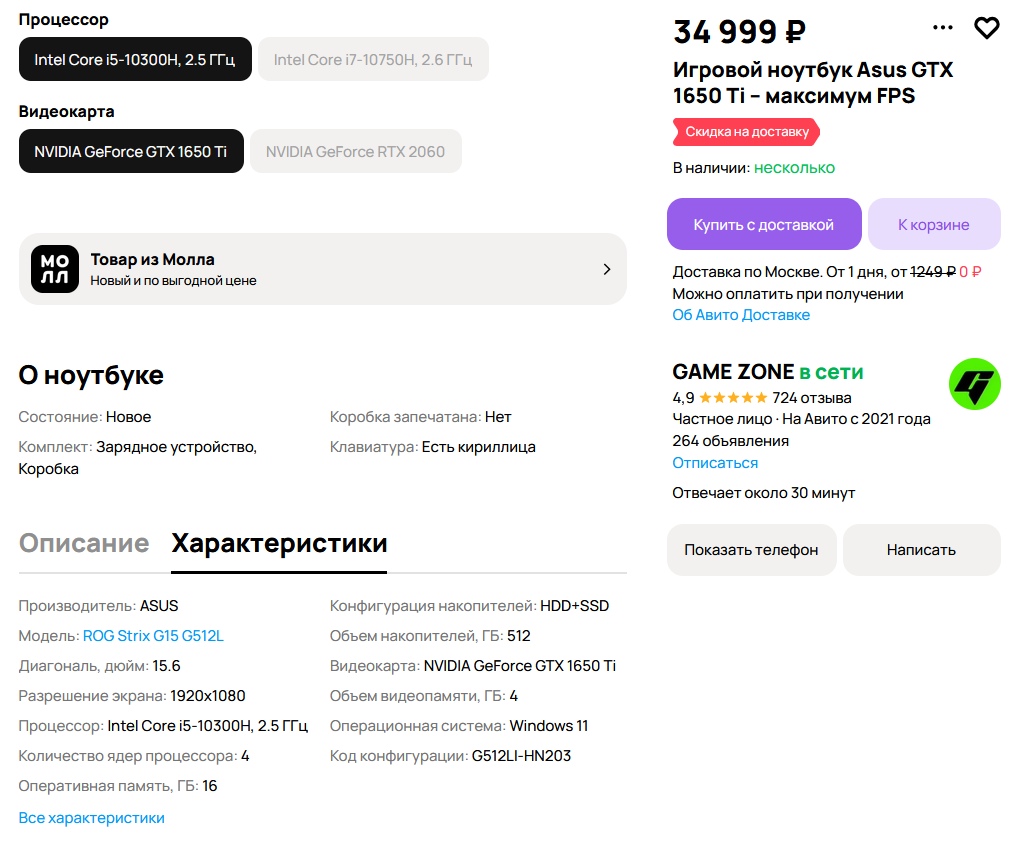The image size is (1023, 866).
Task: Expand the Товар из Молла chevron arrow
Action: [606, 269]
